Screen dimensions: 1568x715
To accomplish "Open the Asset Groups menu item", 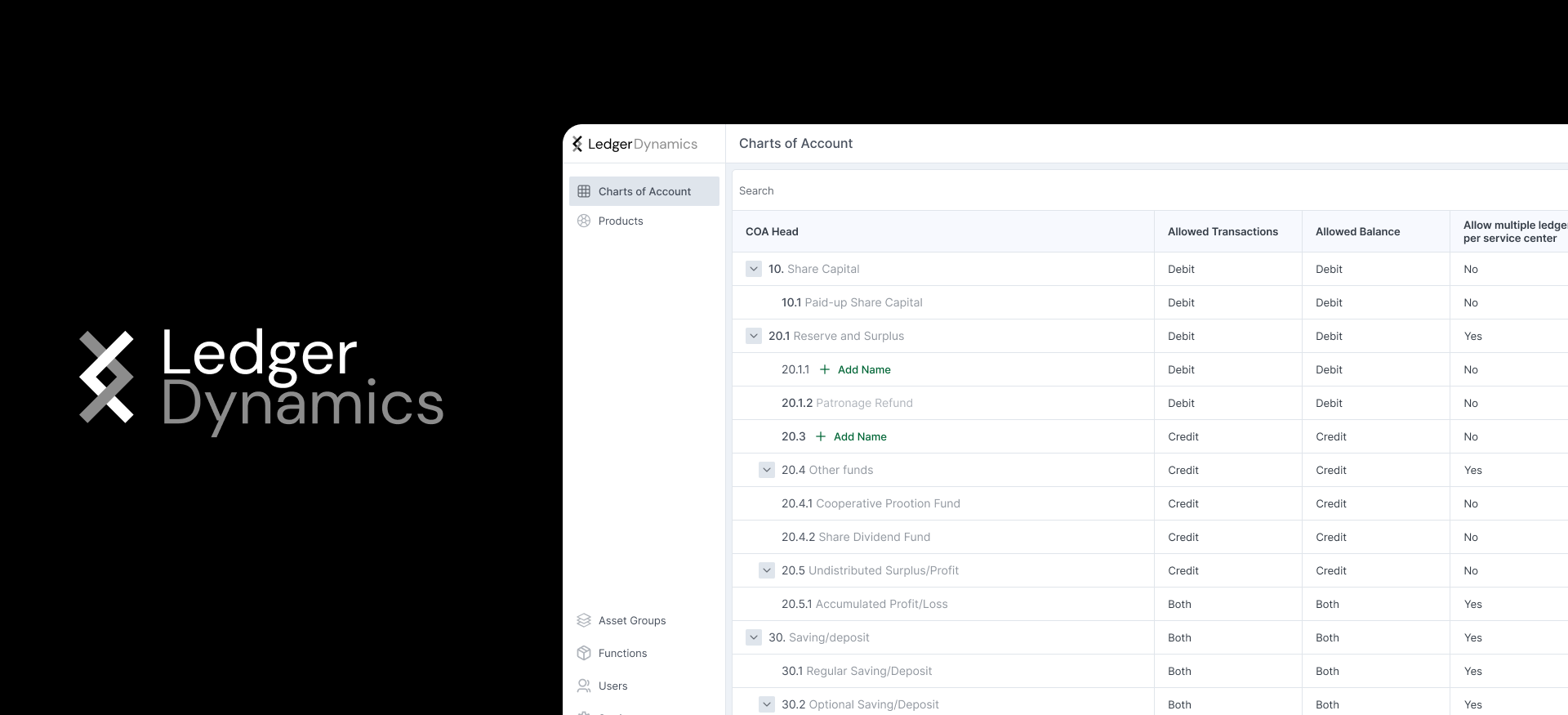I will 632,620.
